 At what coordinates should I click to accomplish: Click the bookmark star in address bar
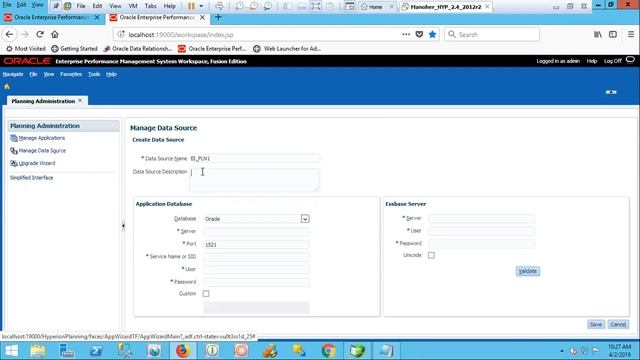pos(432,35)
